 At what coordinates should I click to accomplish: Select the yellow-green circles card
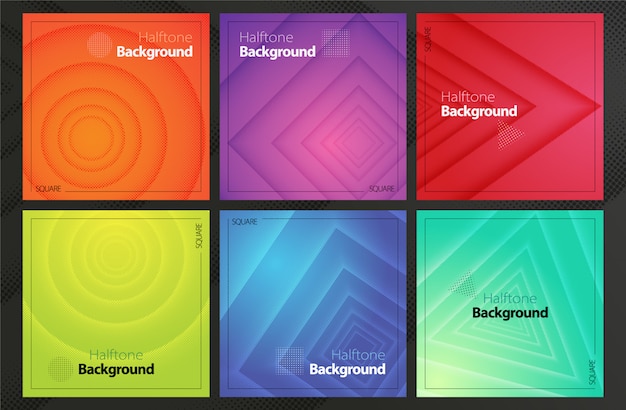(x=116, y=304)
